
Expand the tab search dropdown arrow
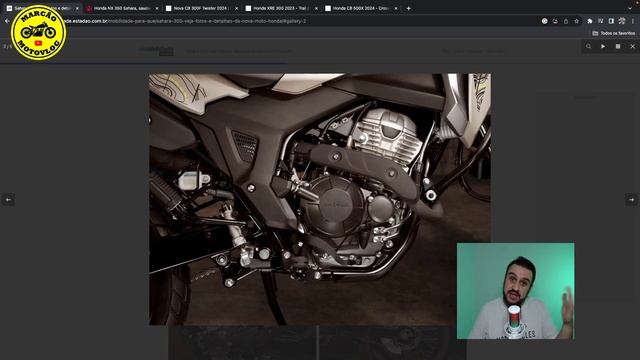(630, 8)
